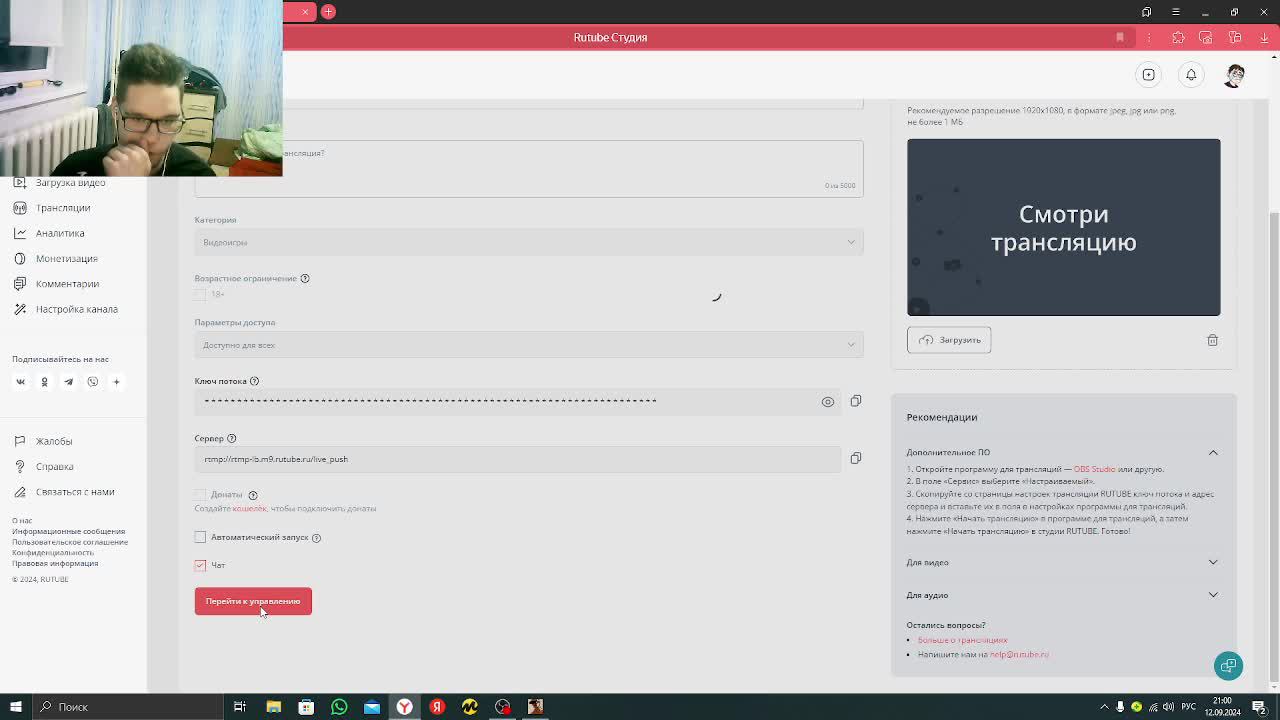The width and height of the screenshot is (1280, 720).
Task: Toggle the Донаты checkbox
Action: pos(200,494)
